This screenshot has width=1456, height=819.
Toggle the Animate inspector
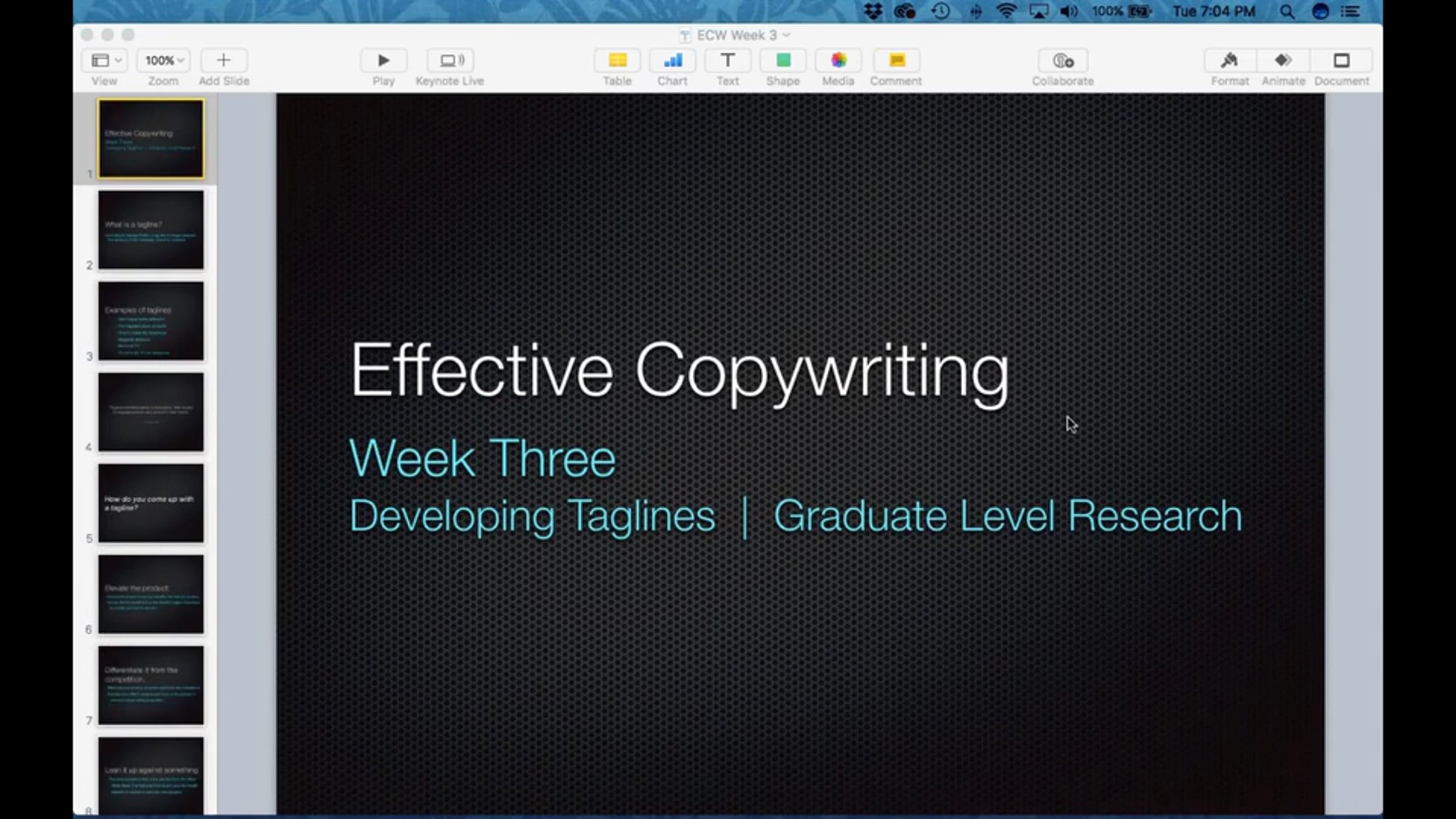[x=1283, y=61]
